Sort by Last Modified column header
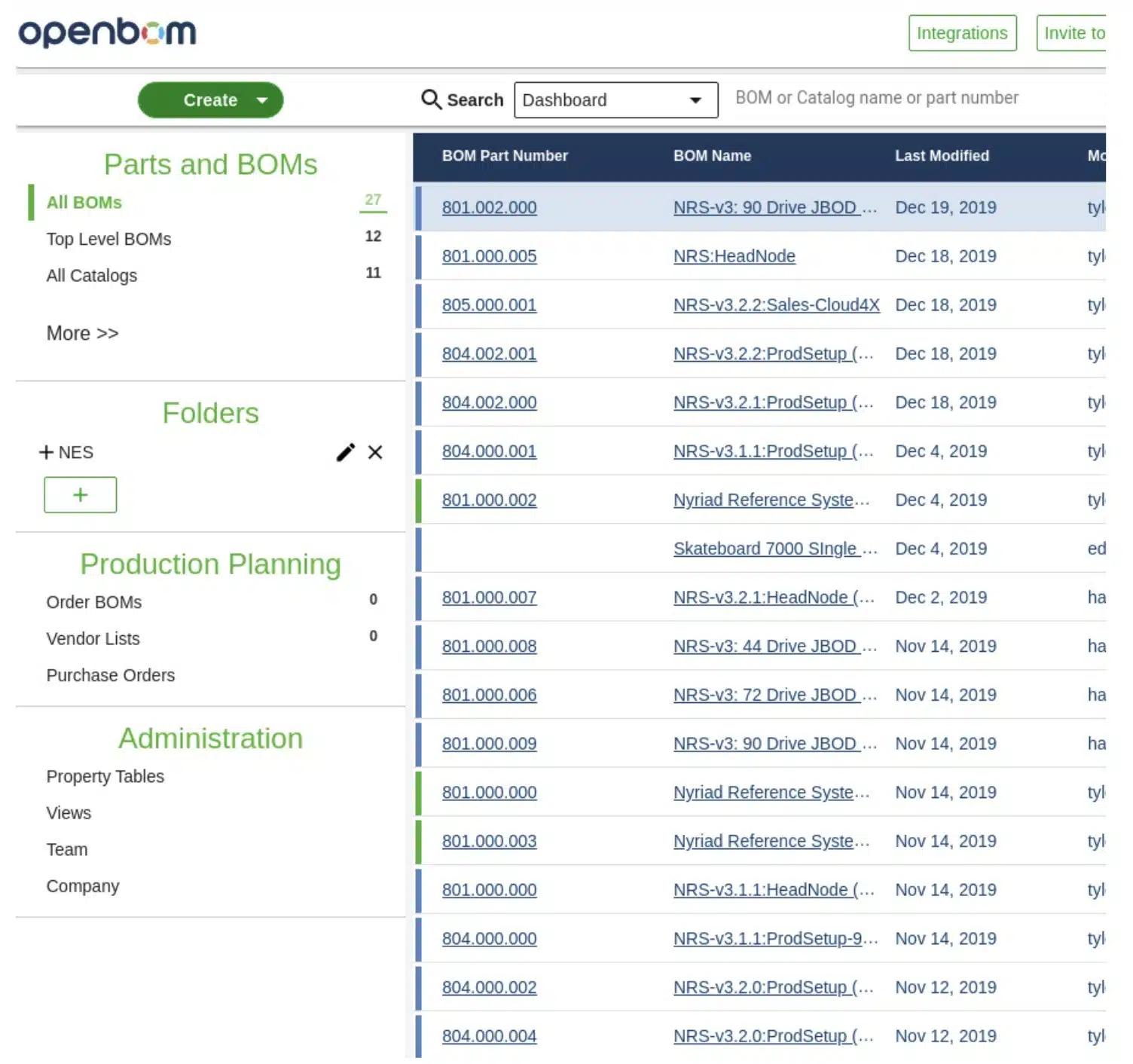This screenshot has width=1133, height=1064. point(942,156)
